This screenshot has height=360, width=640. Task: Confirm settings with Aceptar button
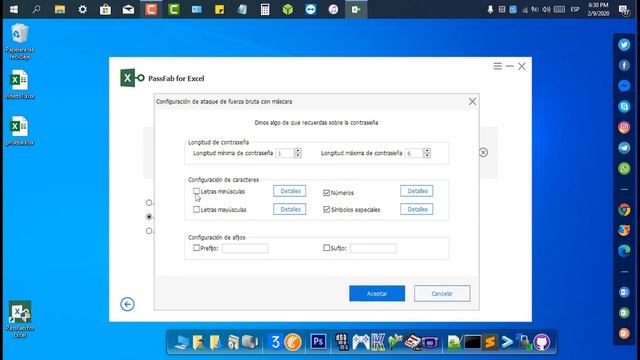click(377, 293)
